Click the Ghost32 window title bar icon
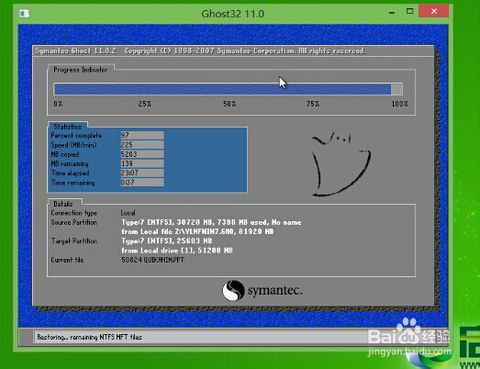Image resolution: width=480 pixels, height=369 pixels. pos(24,13)
